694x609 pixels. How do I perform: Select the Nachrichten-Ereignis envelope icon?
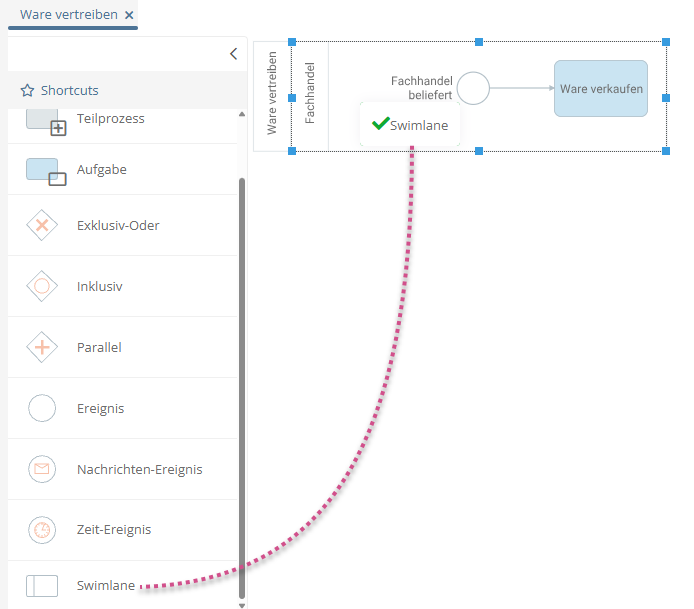click(x=42, y=469)
